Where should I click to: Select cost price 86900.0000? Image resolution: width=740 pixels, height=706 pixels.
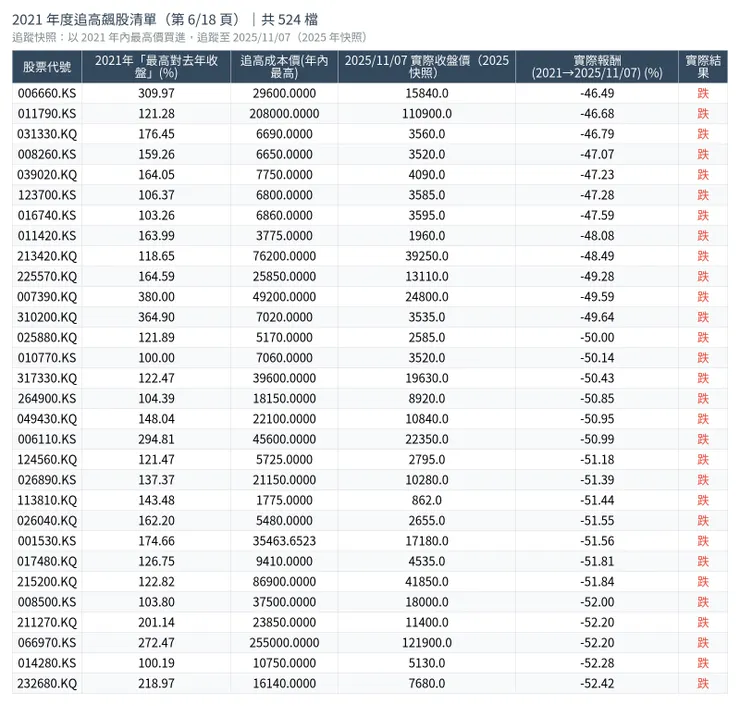284,581
